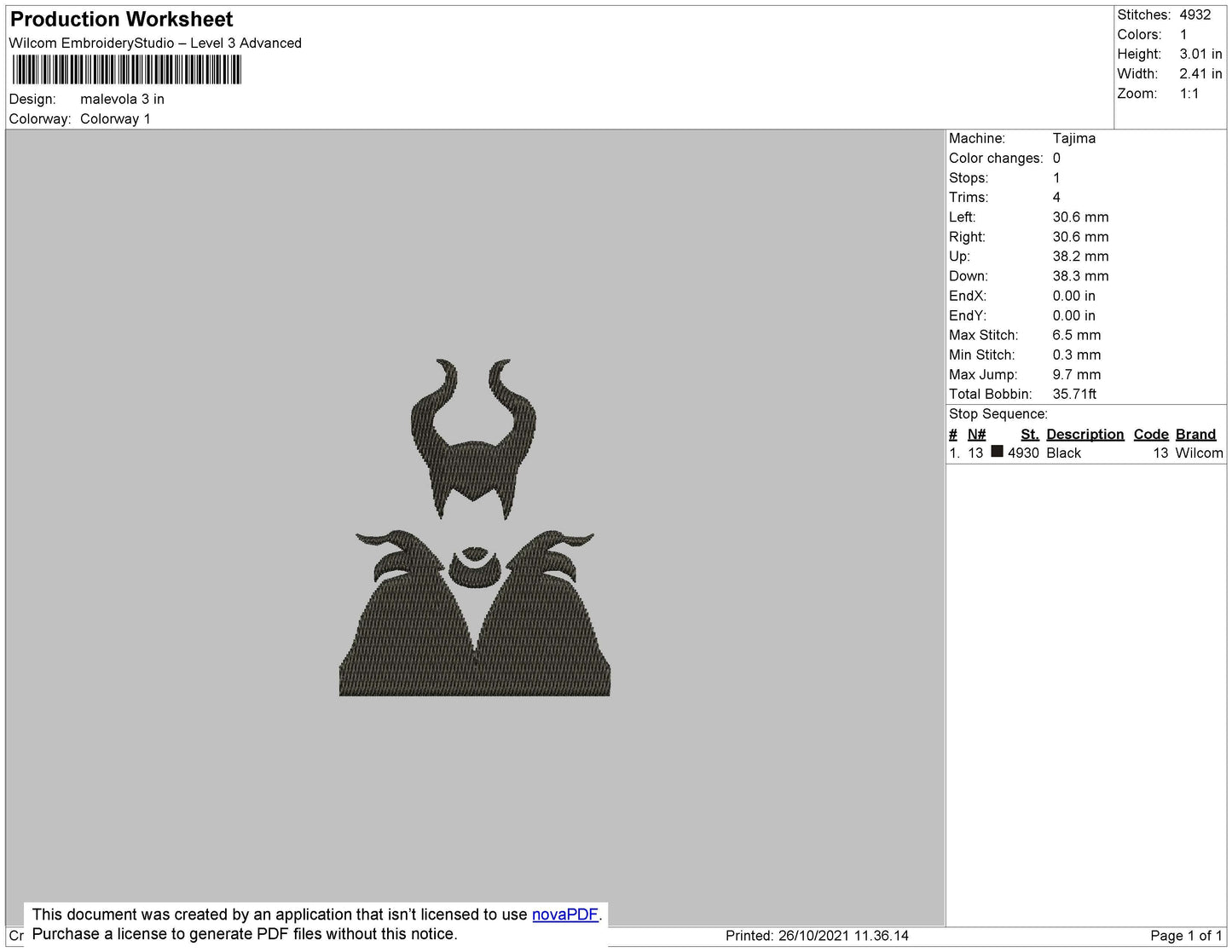Screen dimensions: 1232x952
Task: Click the Up value "38.2 mm"
Action: click(1081, 257)
